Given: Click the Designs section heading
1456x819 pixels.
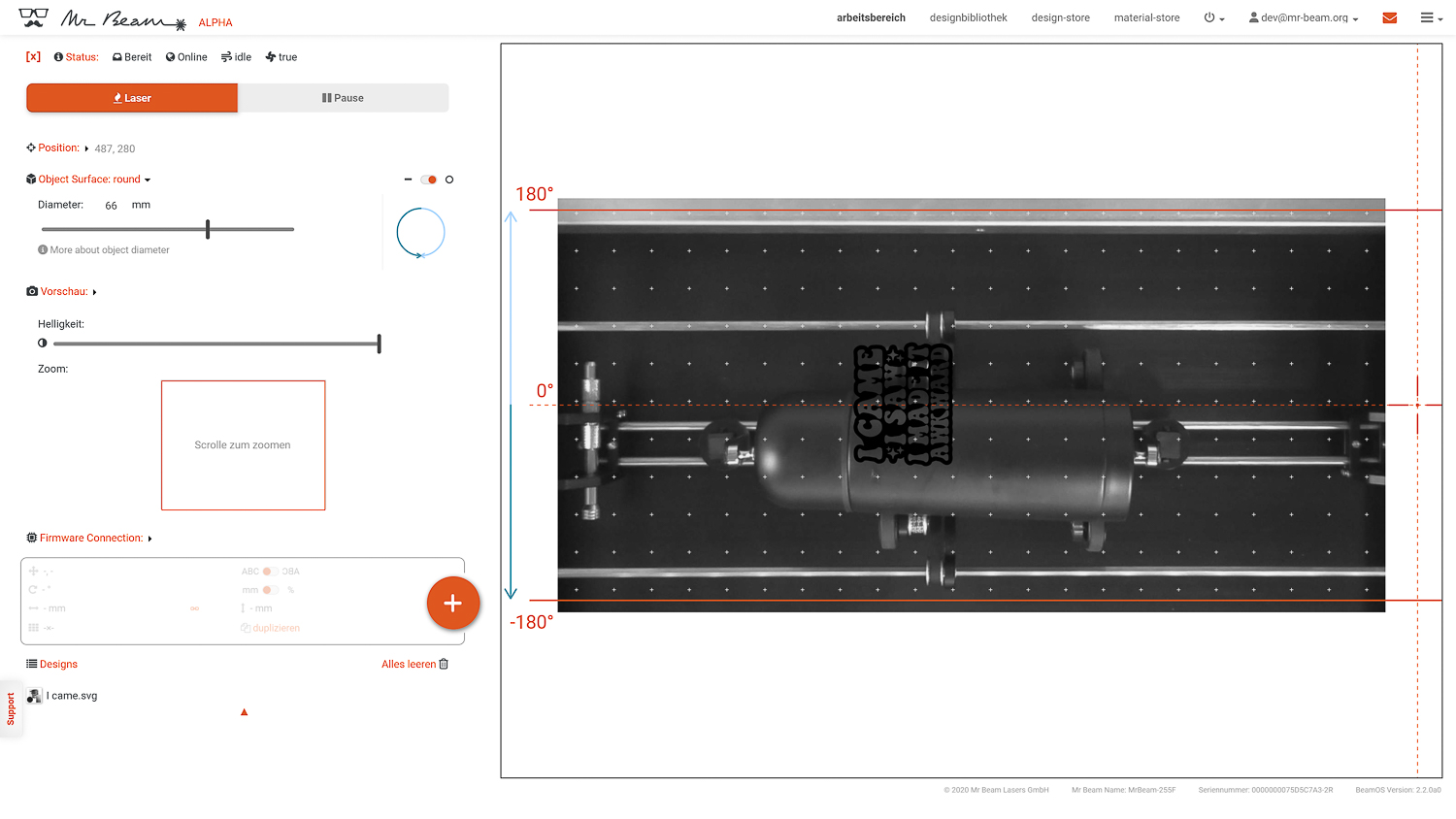Looking at the screenshot, I should pyautogui.click(x=58, y=664).
